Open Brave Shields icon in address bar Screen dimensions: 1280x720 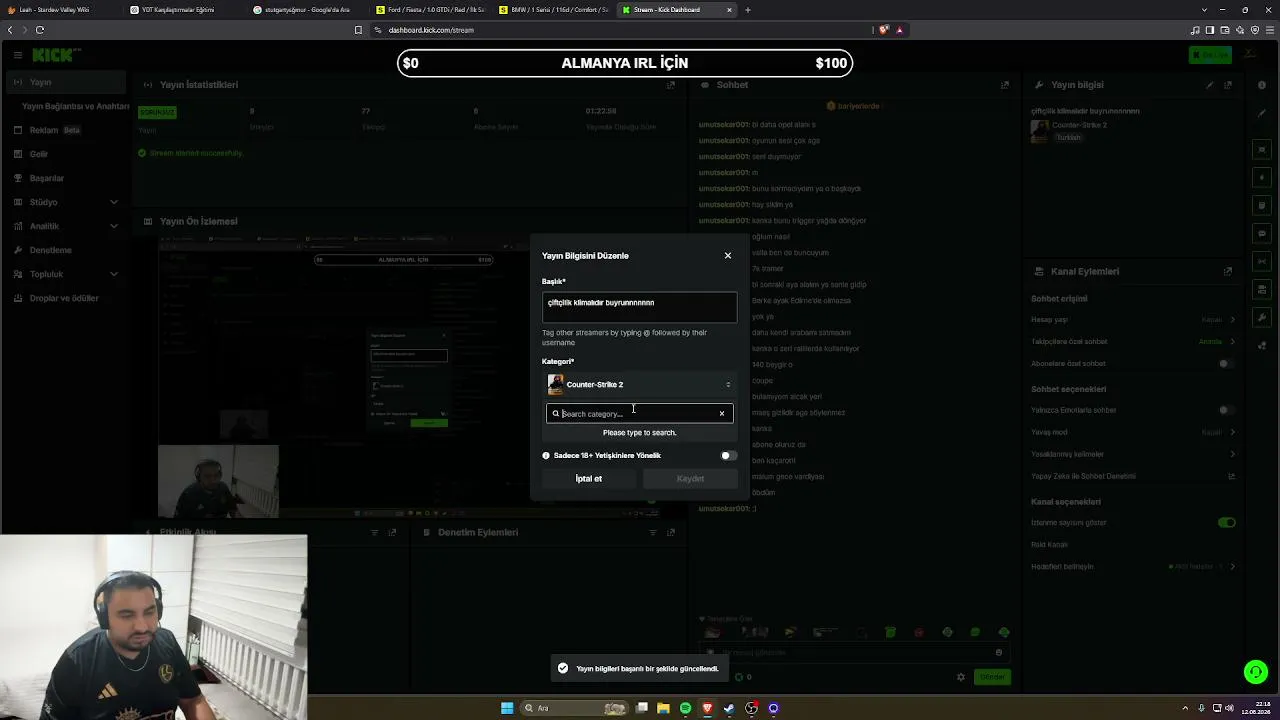pos(884,30)
